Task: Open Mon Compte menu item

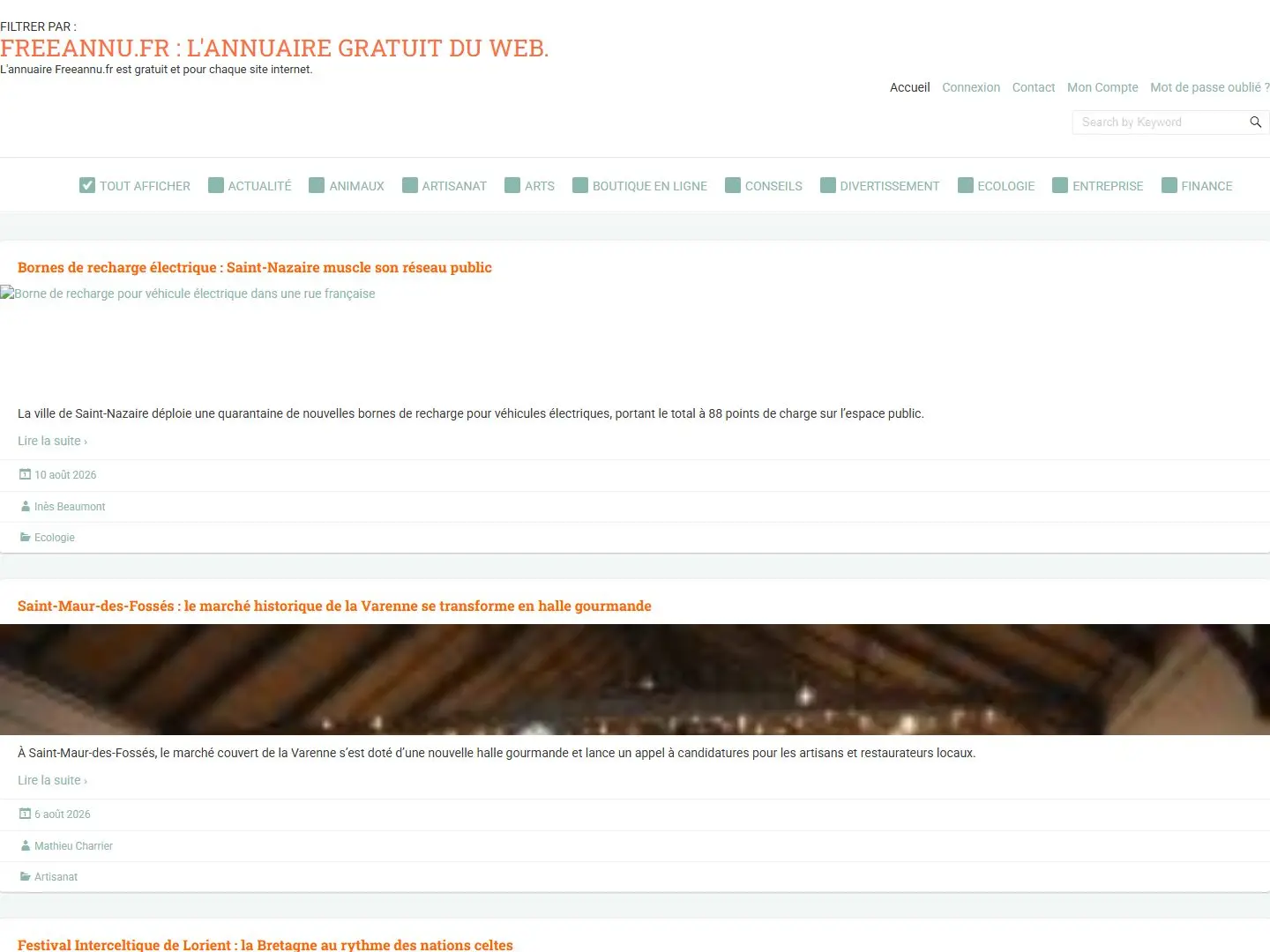Action: point(1102,87)
